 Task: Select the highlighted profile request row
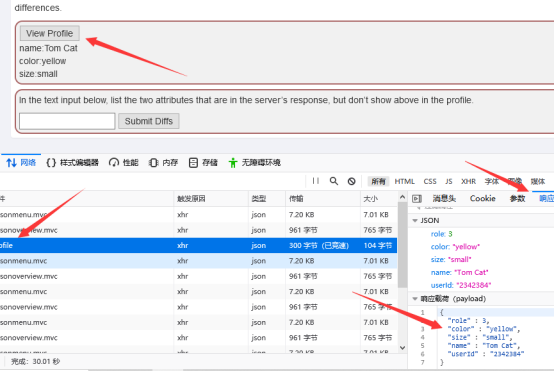[198, 245]
